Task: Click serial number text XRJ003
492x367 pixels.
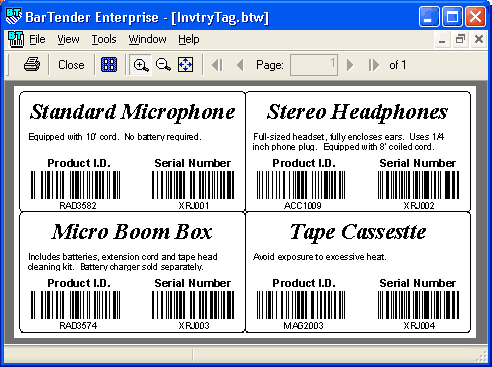Action: 194,326
